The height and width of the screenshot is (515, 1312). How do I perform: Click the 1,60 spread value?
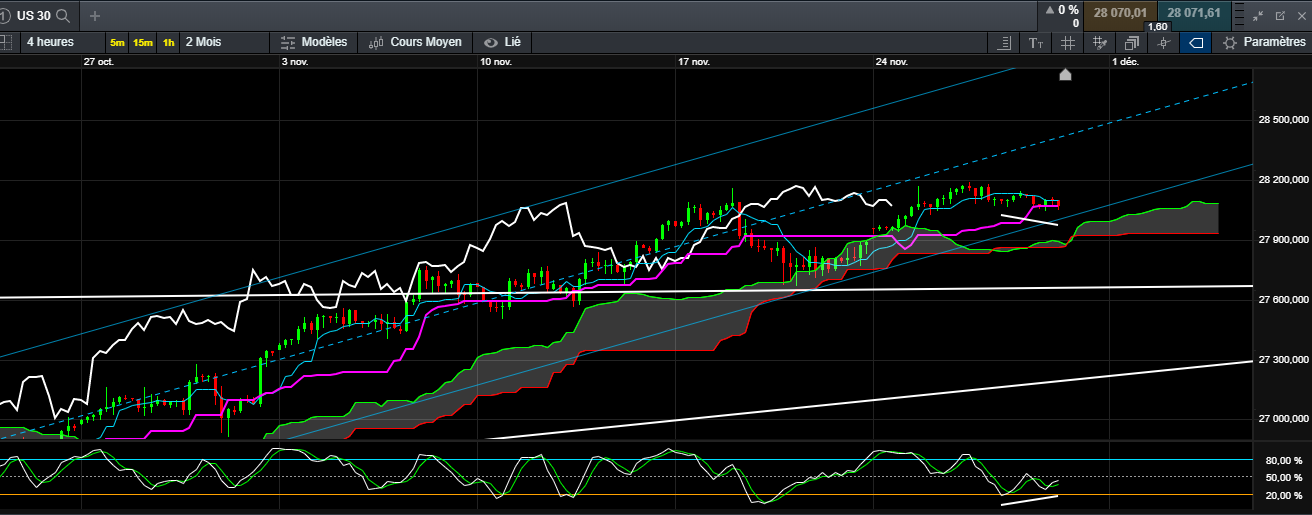click(x=1158, y=27)
